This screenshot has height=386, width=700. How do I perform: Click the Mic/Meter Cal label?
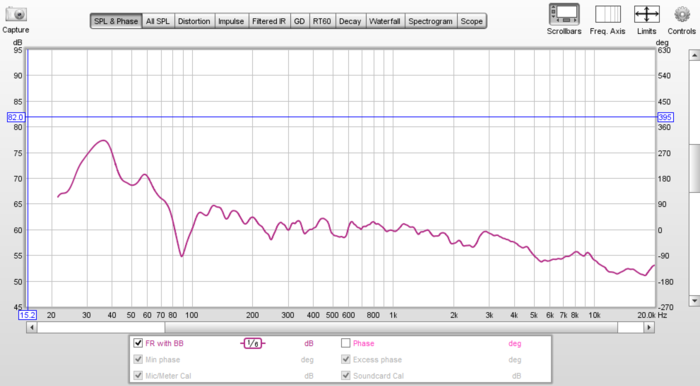[168, 376]
